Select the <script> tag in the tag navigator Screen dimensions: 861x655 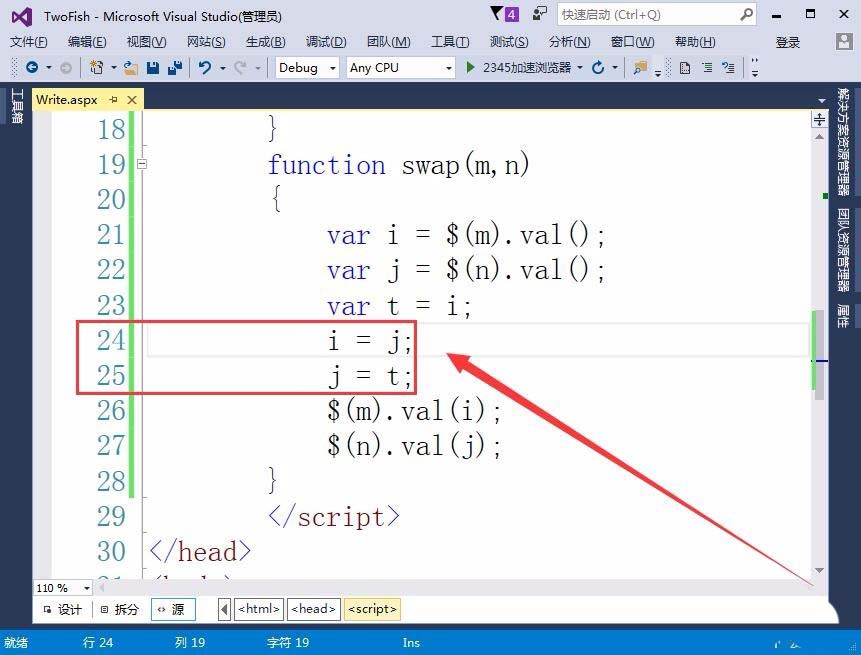click(372, 608)
